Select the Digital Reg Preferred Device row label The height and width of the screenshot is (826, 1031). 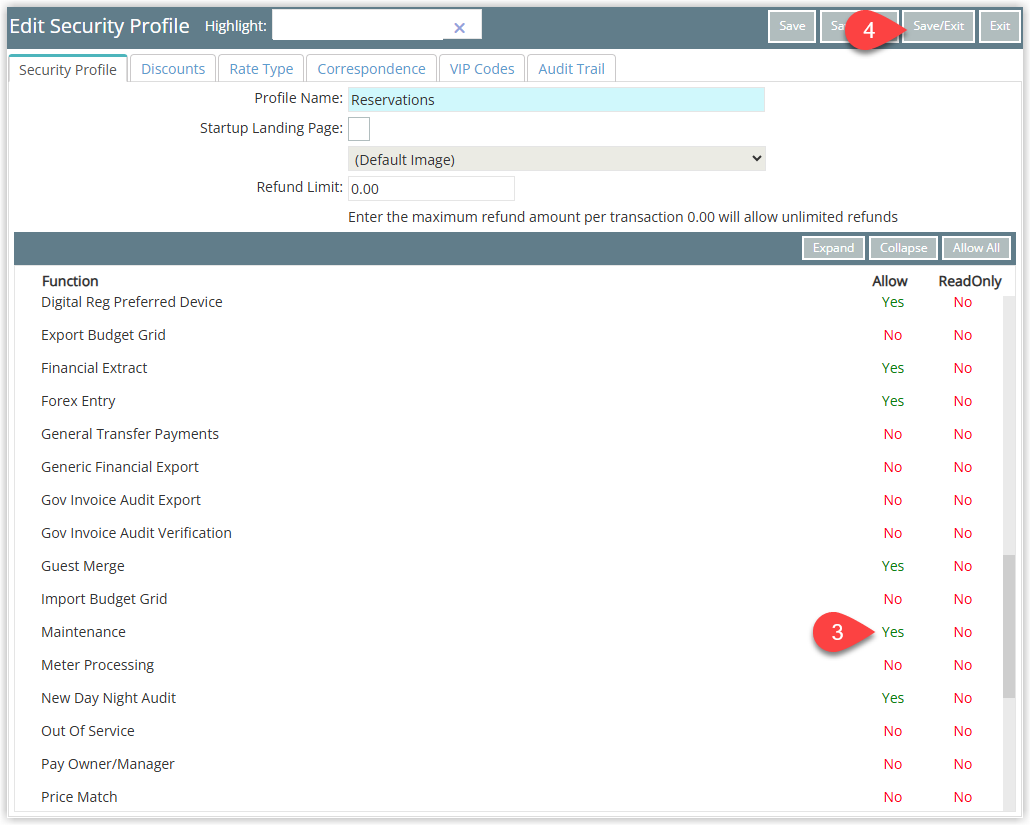[x=132, y=302]
